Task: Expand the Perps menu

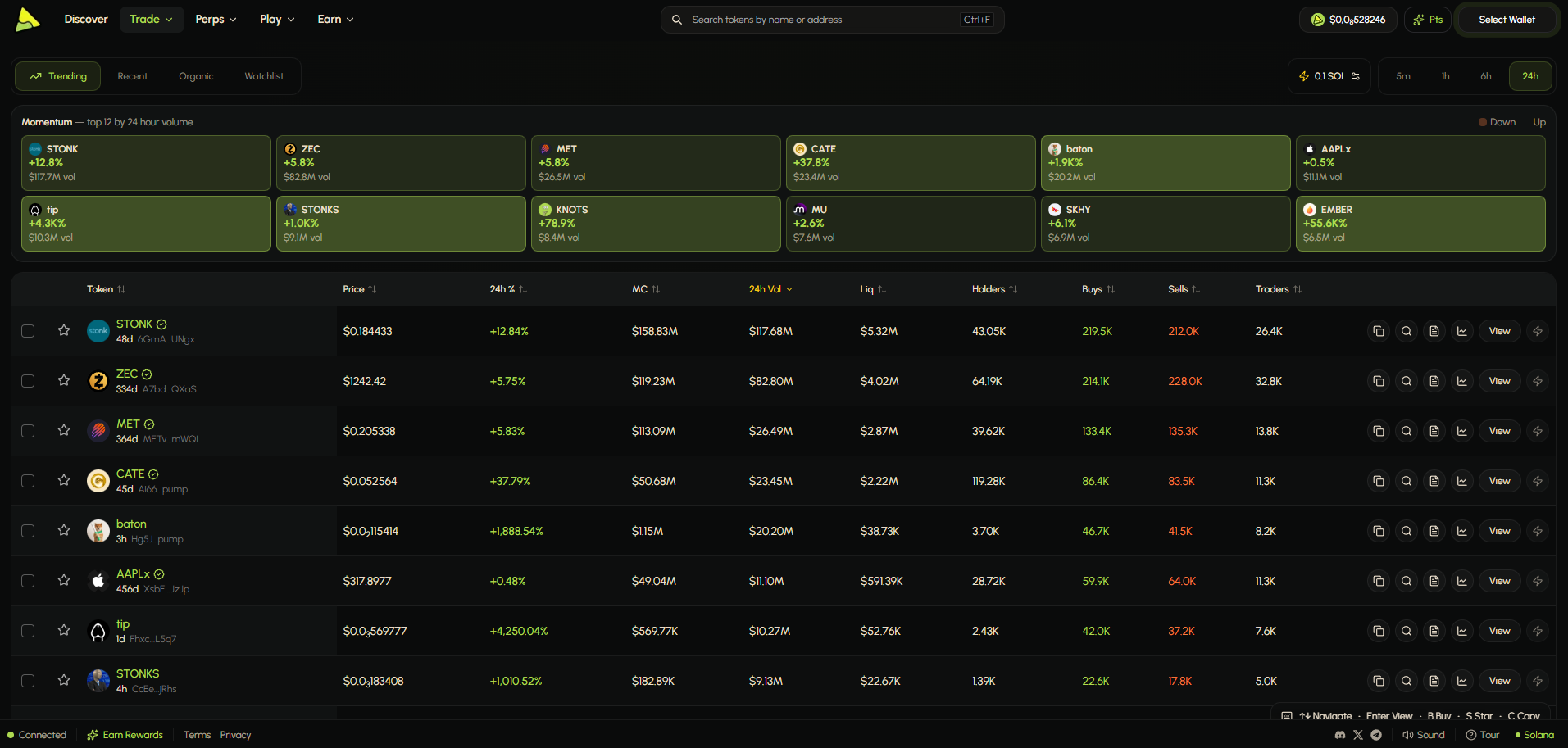Action: pyautogui.click(x=216, y=19)
